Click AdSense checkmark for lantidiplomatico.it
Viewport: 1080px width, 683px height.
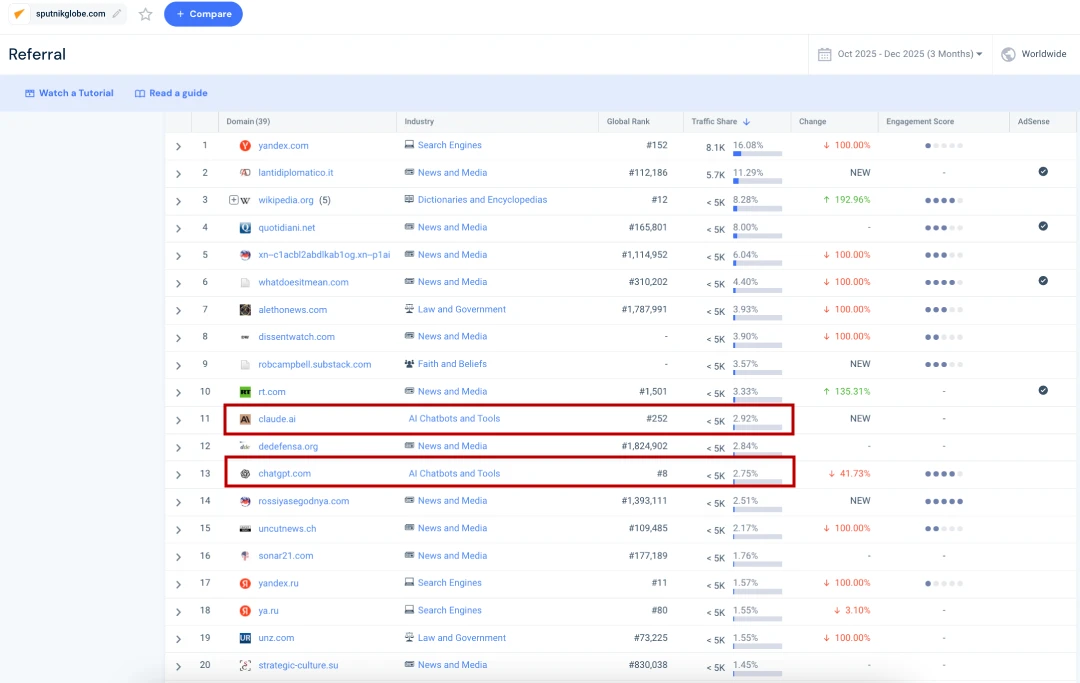click(1043, 172)
